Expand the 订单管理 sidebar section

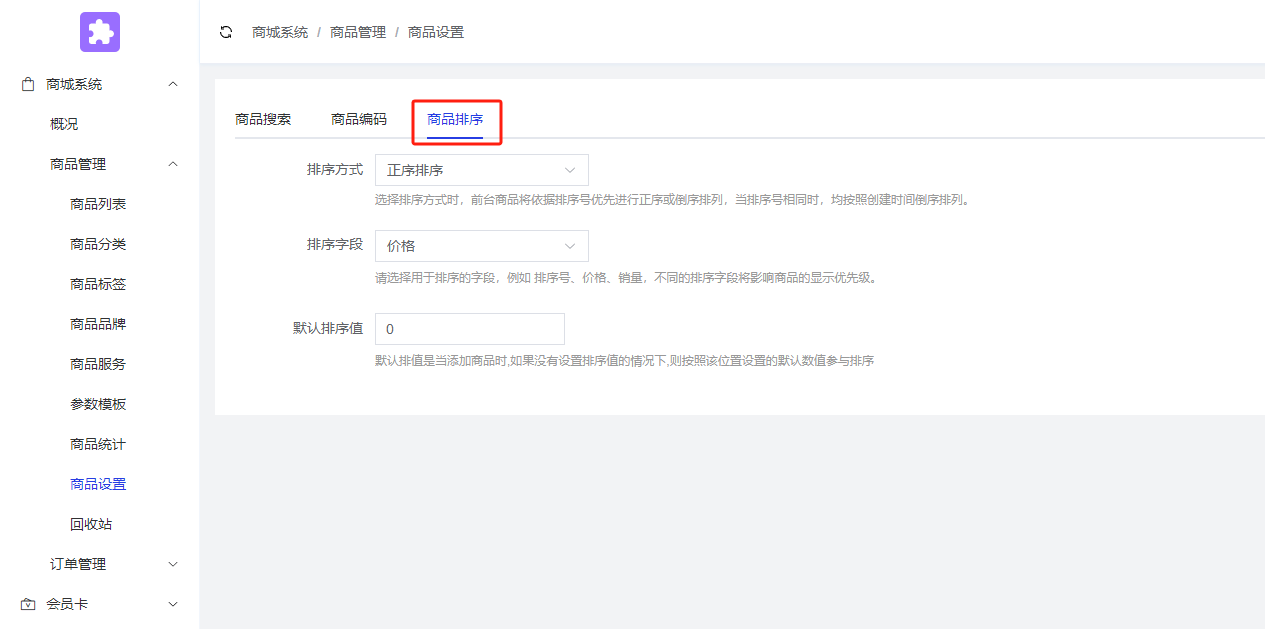coord(172,563)
